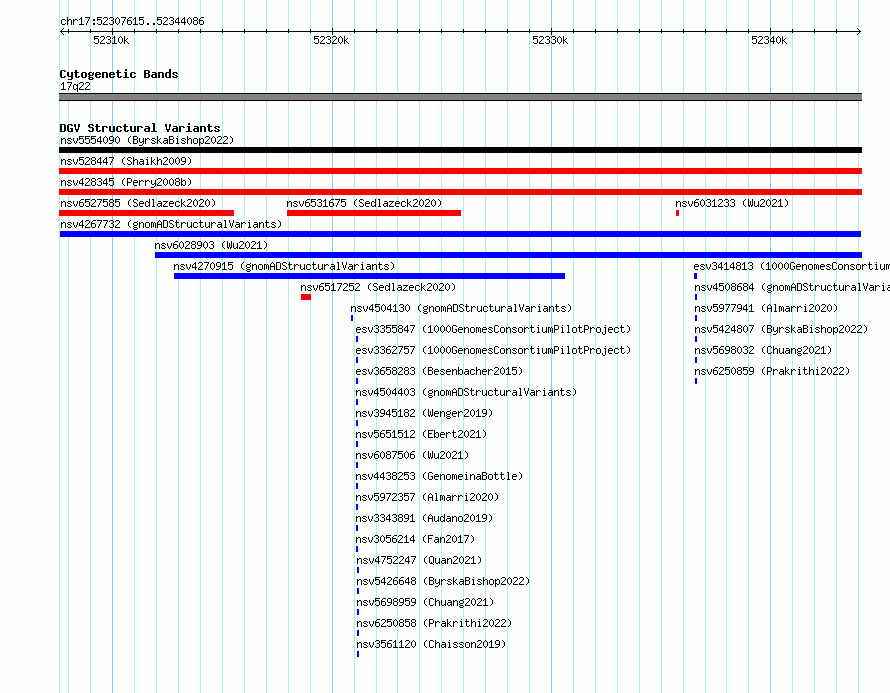Select the blue nsv6028903 variant bar
The image size is (890, 693).
(509, 255)
